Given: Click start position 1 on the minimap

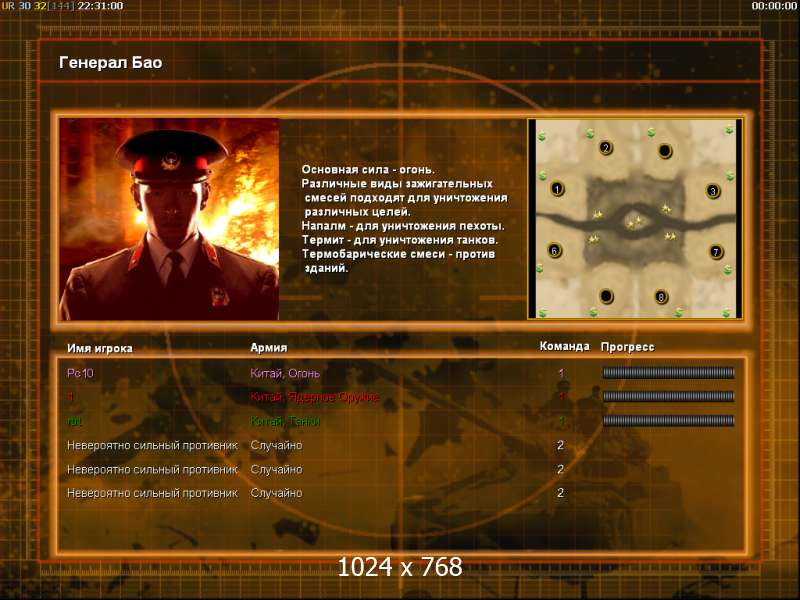Looking at the screenshot, I should click(x=557, y=189).
